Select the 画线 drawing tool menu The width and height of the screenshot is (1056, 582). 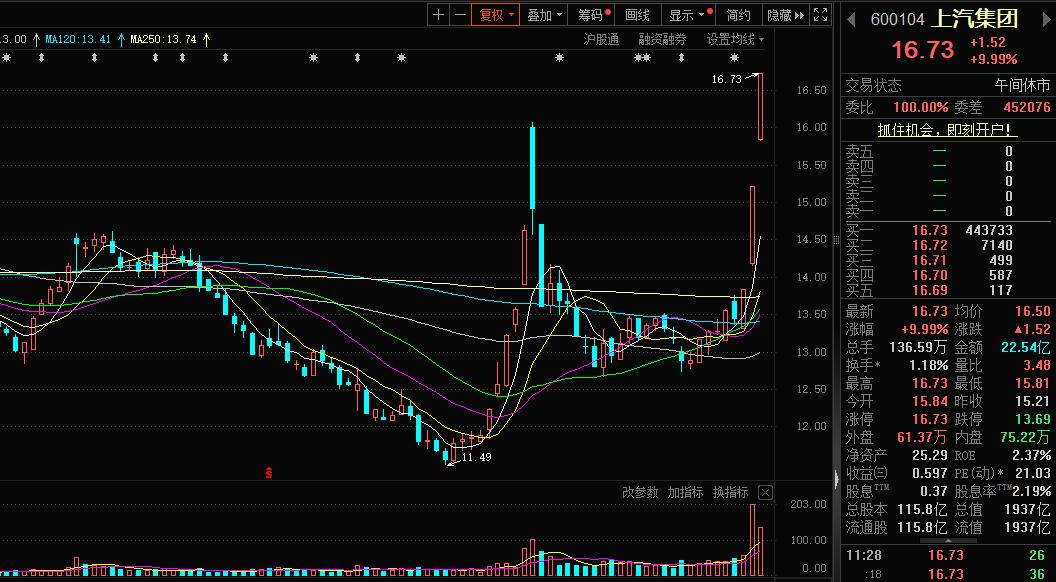637,15
